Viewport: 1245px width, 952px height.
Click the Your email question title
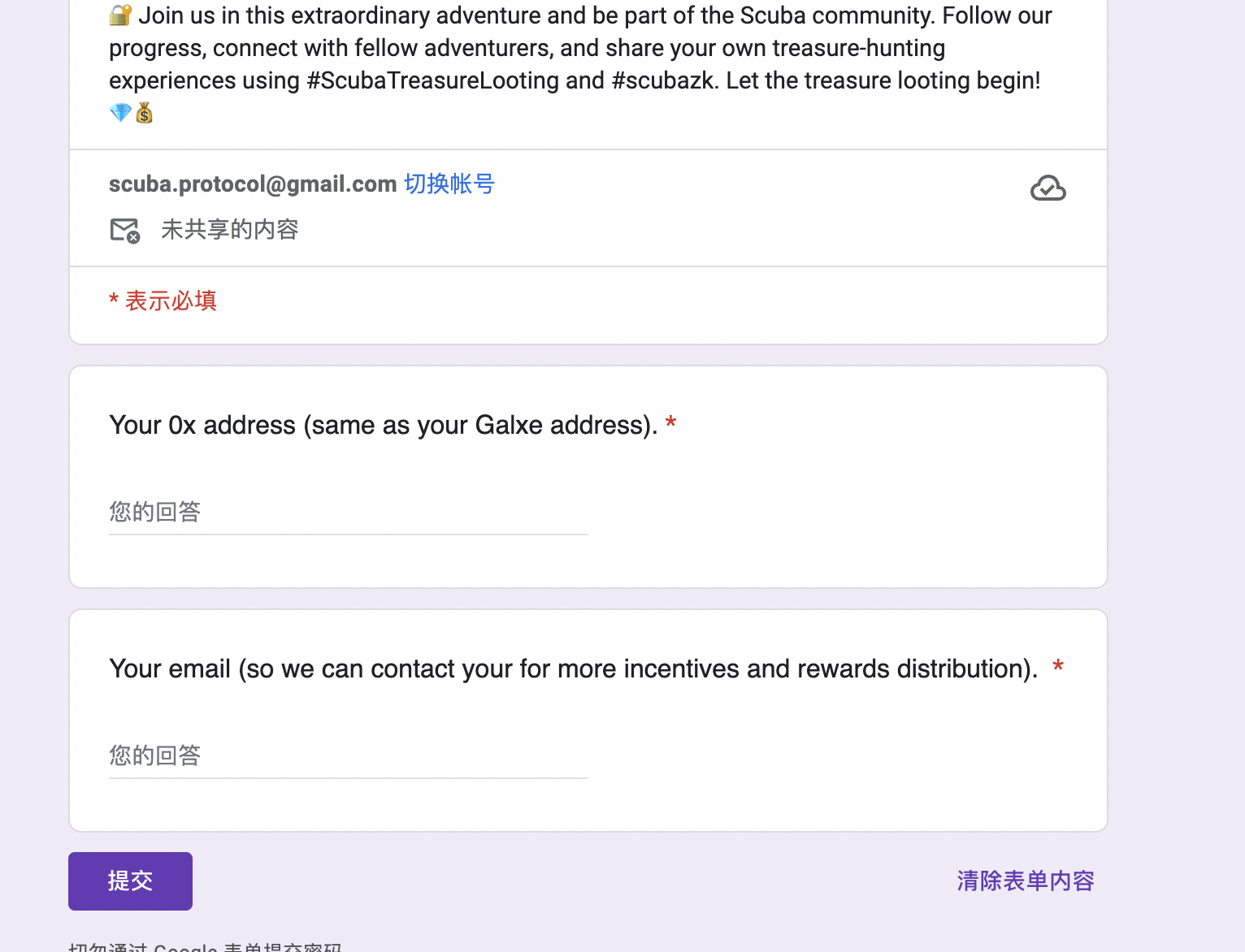tap(573, 669)
